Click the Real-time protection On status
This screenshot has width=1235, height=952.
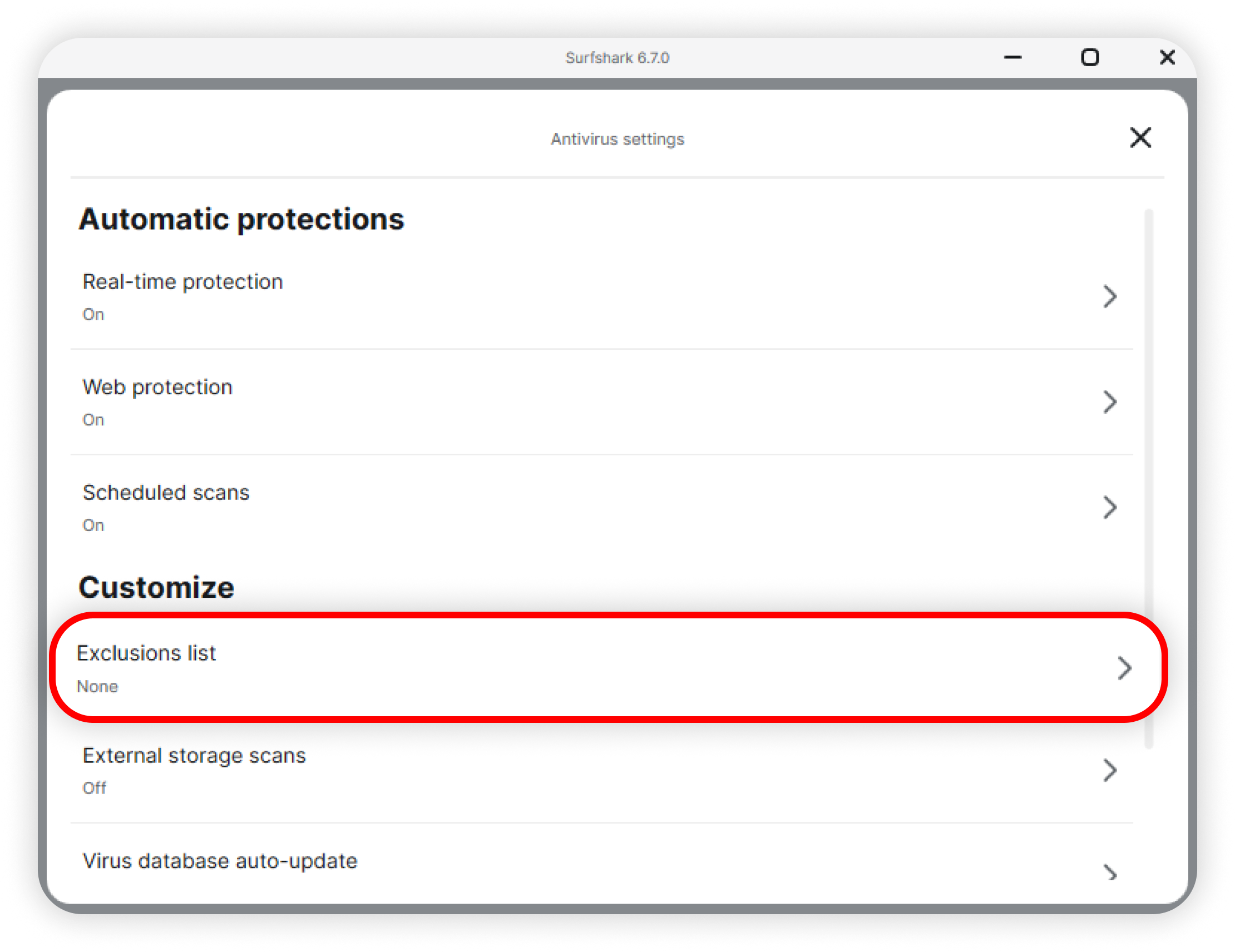(x=93, y=314)
